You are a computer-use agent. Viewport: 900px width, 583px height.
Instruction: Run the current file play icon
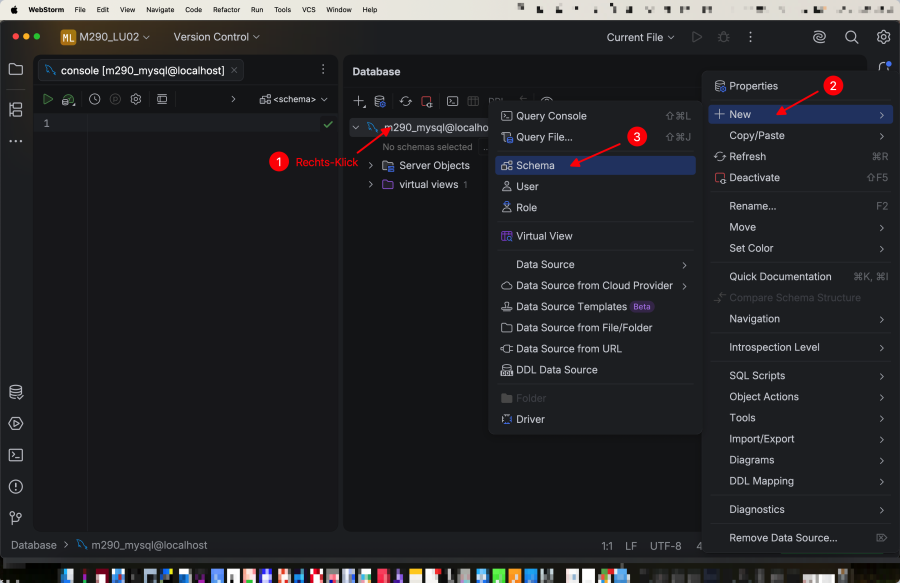[697, 37]
